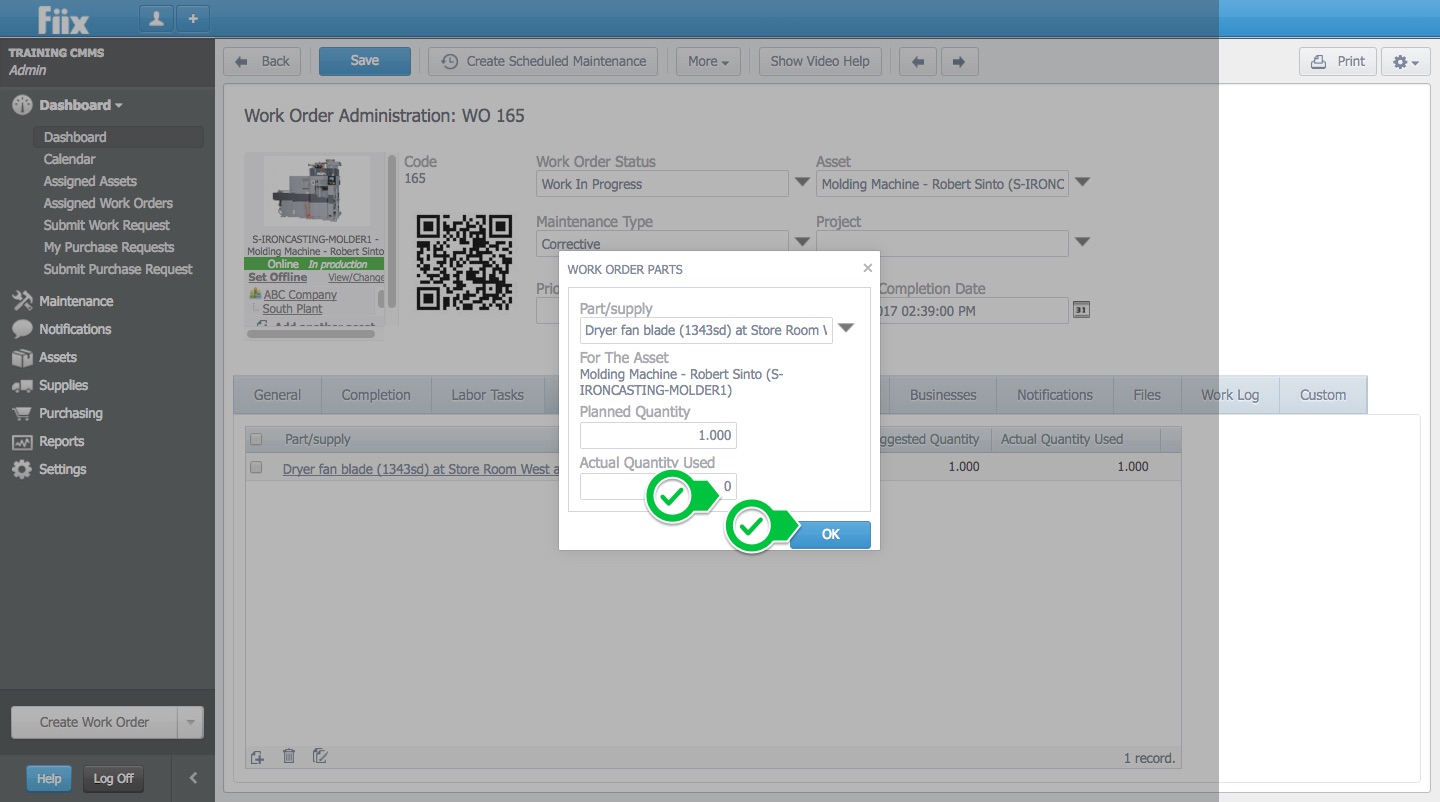
Task: Open the More dropdown menu
Action: 708,61
